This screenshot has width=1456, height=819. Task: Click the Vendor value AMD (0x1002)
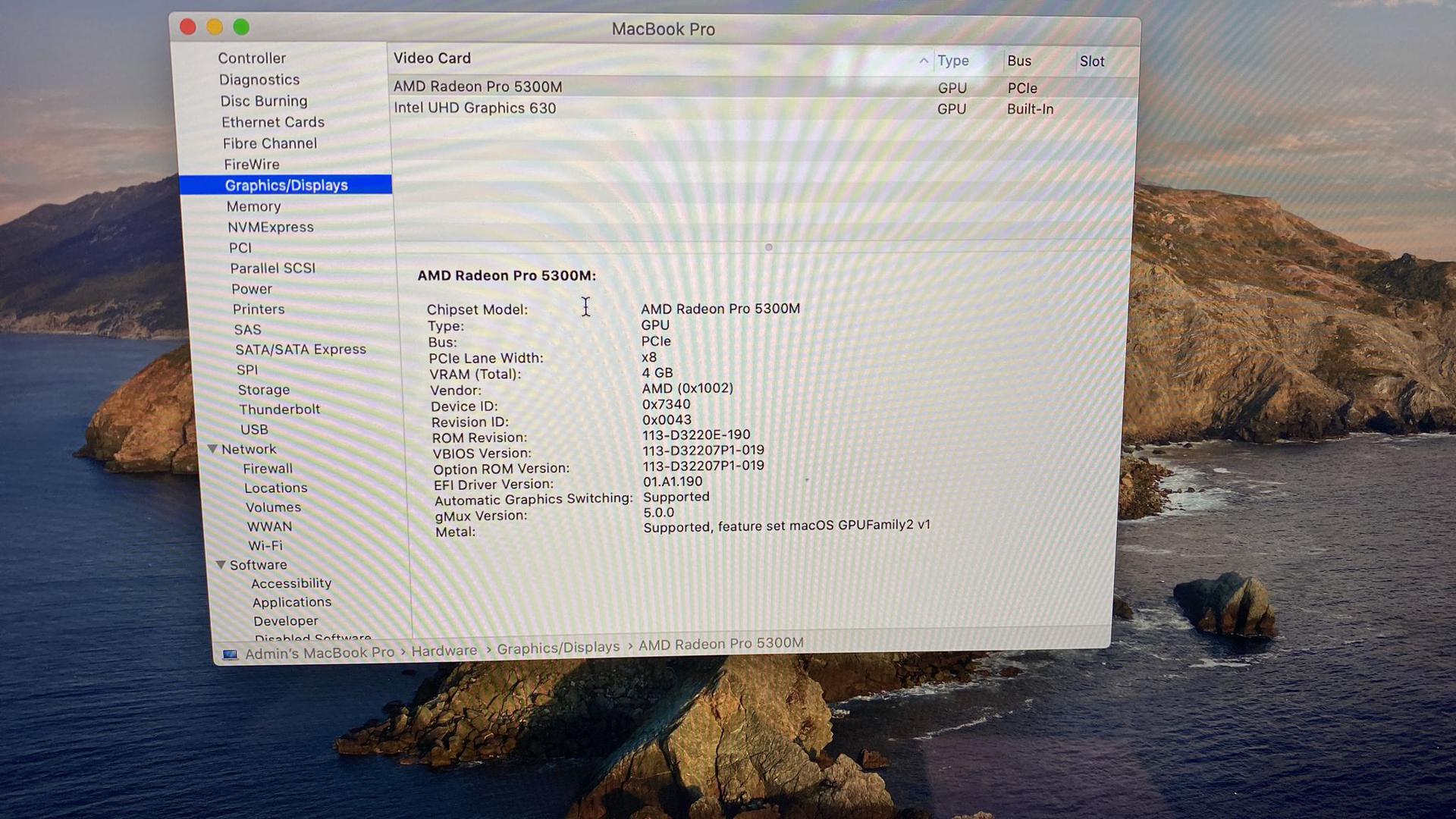pyautogui.click(x=688, y=388)
